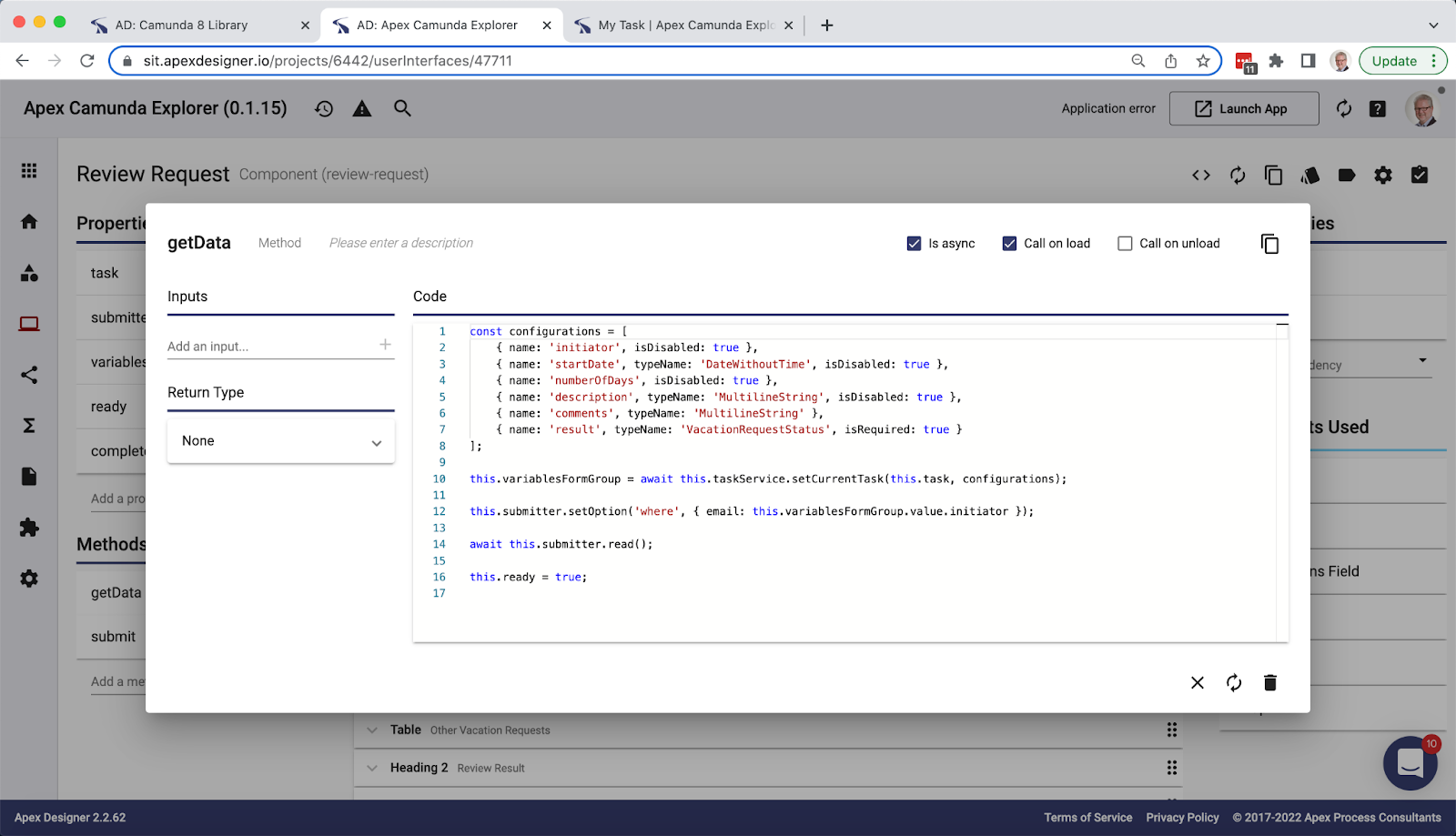The height and width of the screenshot is (836, 1456).
Task: Open the apps grid in sidebar
Action: click(x=29, y=171)
